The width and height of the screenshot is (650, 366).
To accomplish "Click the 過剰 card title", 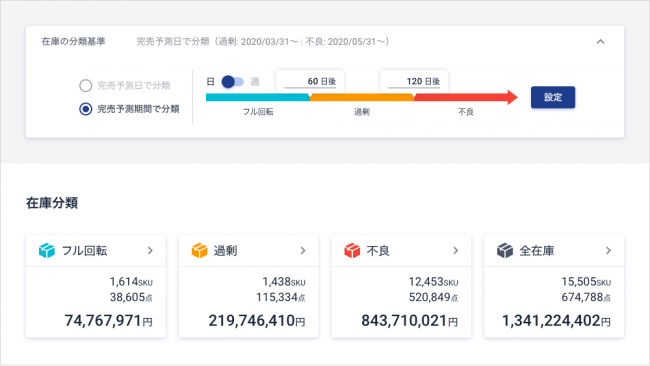I will click(226, 251).
